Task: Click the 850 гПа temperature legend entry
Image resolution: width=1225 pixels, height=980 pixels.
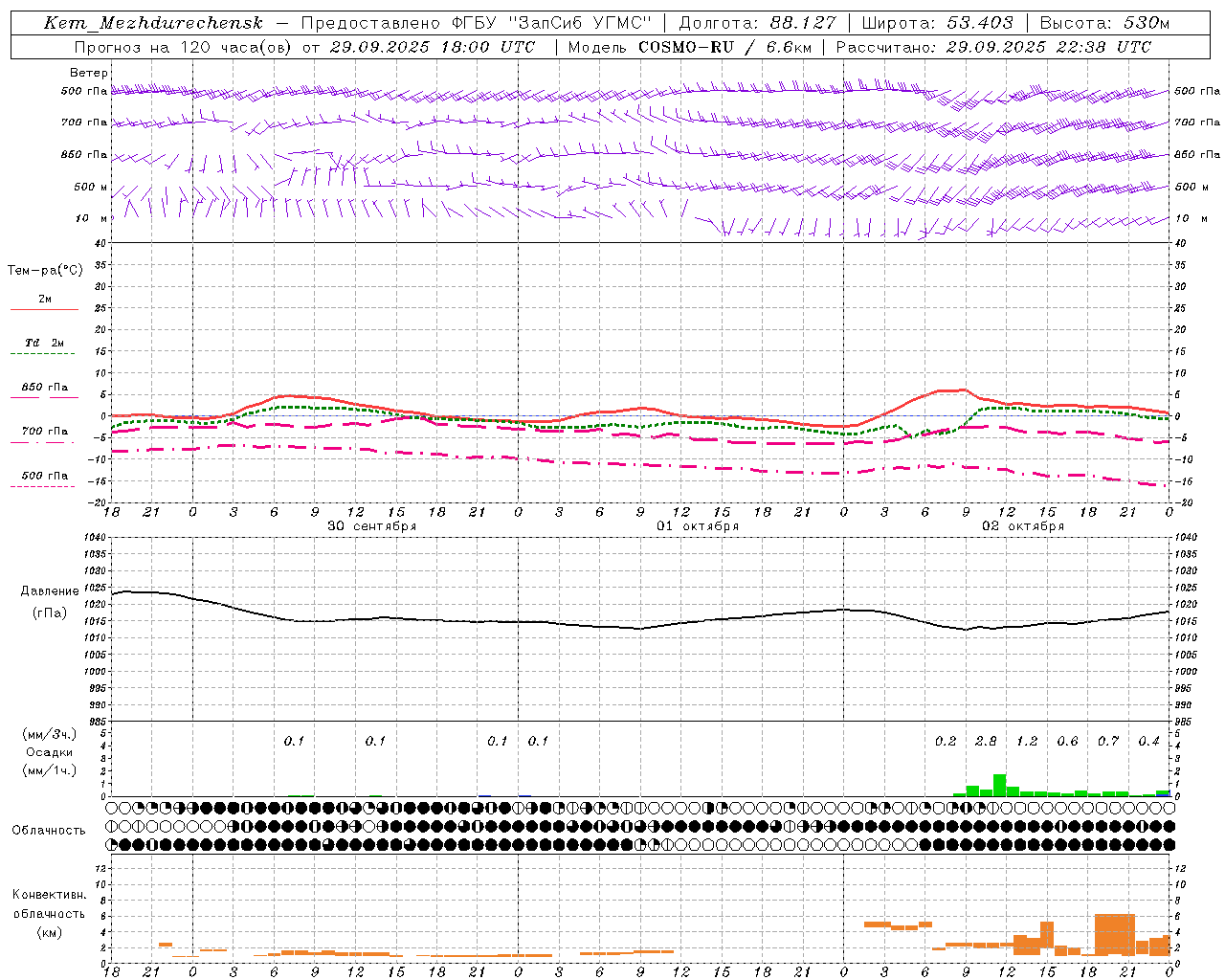Action: point(45,388)
